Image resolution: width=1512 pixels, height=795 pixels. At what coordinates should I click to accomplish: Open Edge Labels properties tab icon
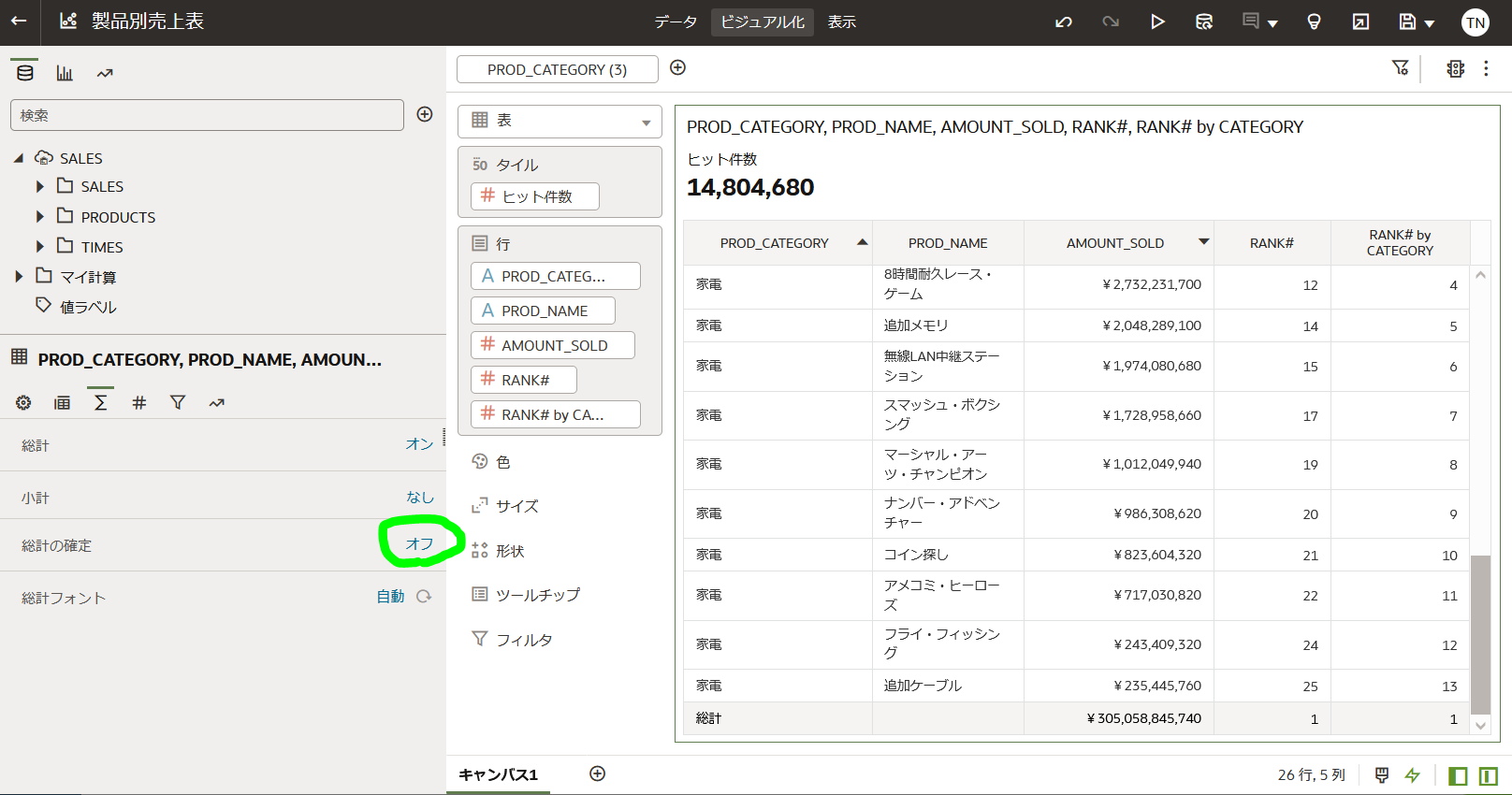62,402
